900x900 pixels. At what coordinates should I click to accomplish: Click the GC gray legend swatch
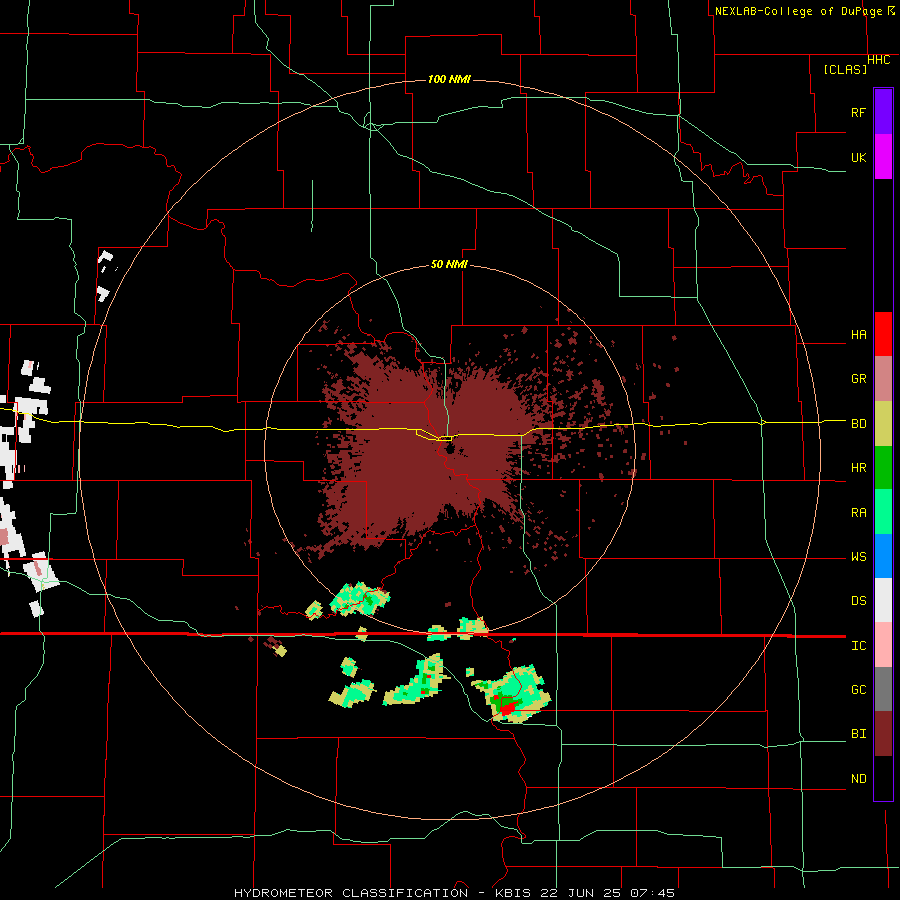pos(883,689)
